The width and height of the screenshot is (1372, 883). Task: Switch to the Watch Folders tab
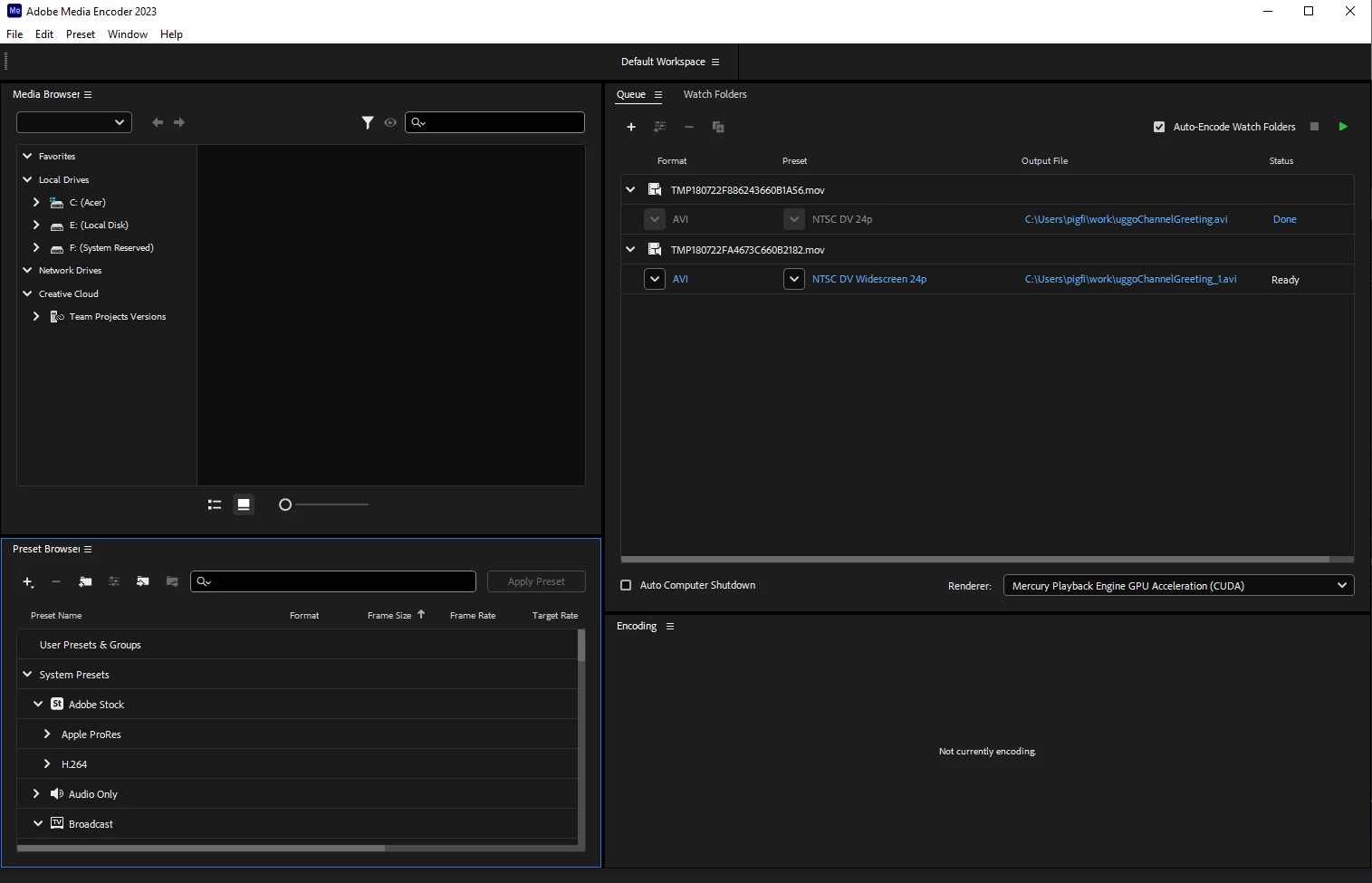pos(715,94)
